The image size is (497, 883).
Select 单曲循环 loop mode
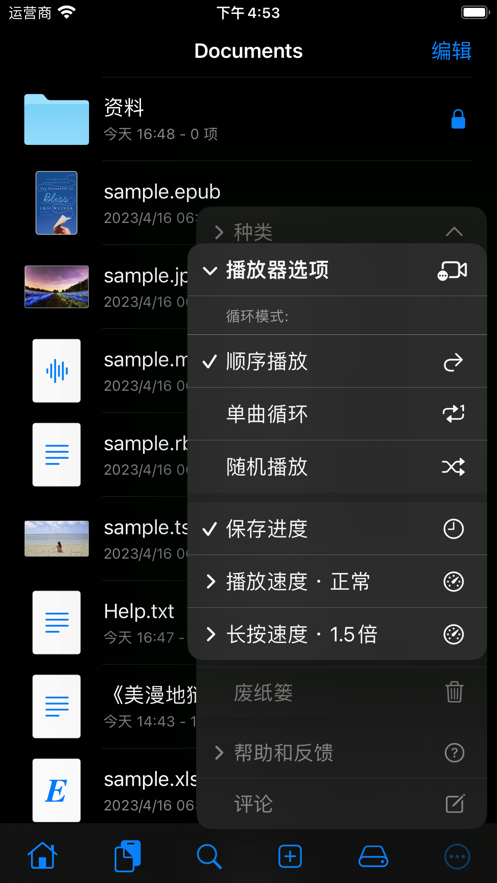pos(337,414)
